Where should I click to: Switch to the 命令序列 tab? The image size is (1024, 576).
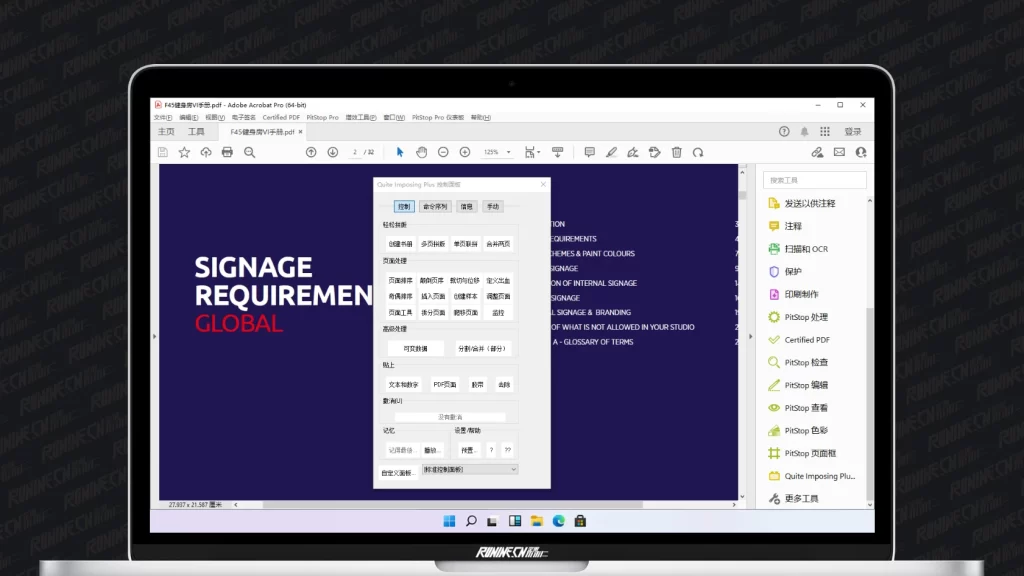click(435, 207)
